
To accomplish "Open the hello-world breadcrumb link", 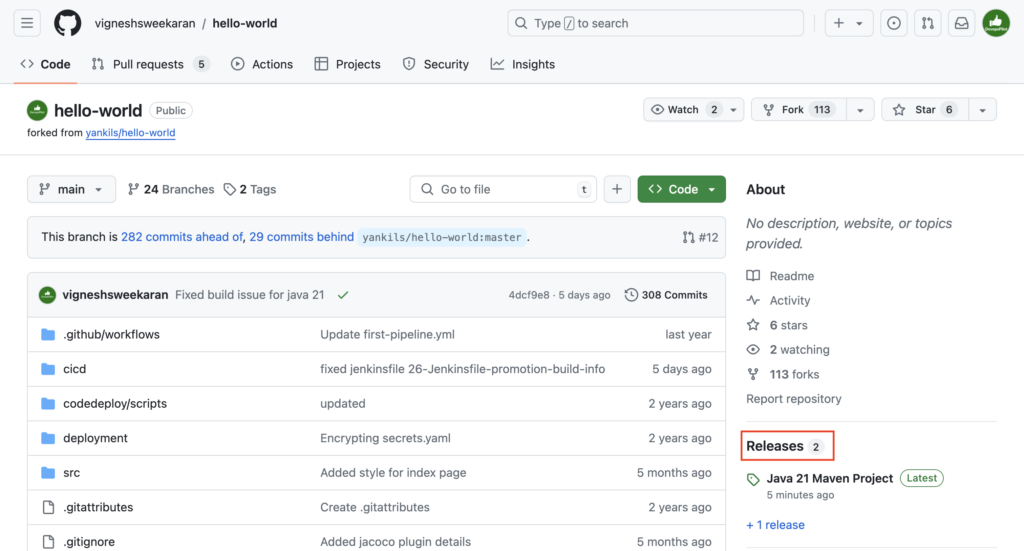I will pos(245,24).
